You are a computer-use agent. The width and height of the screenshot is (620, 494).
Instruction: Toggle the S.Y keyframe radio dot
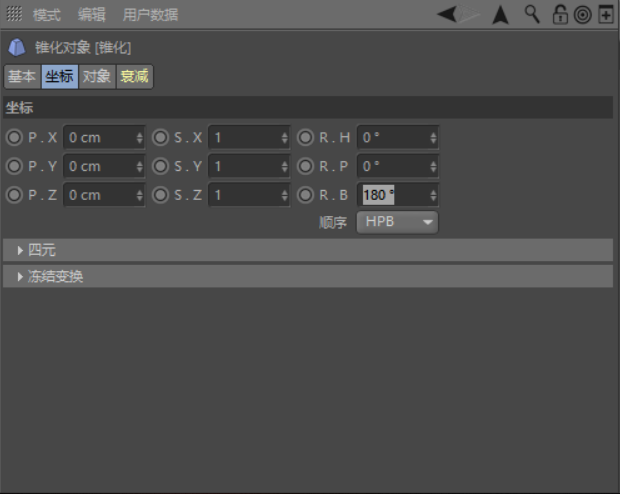160,166
